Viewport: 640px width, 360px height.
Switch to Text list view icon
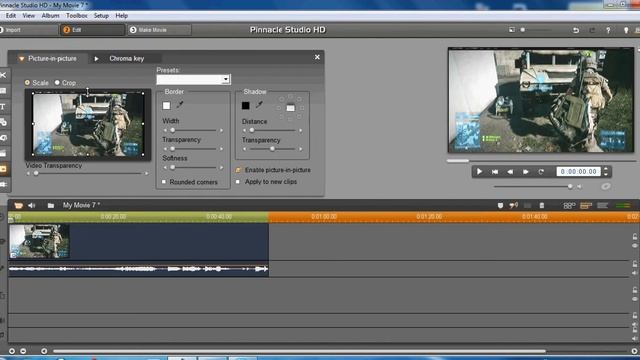point(602,205)
